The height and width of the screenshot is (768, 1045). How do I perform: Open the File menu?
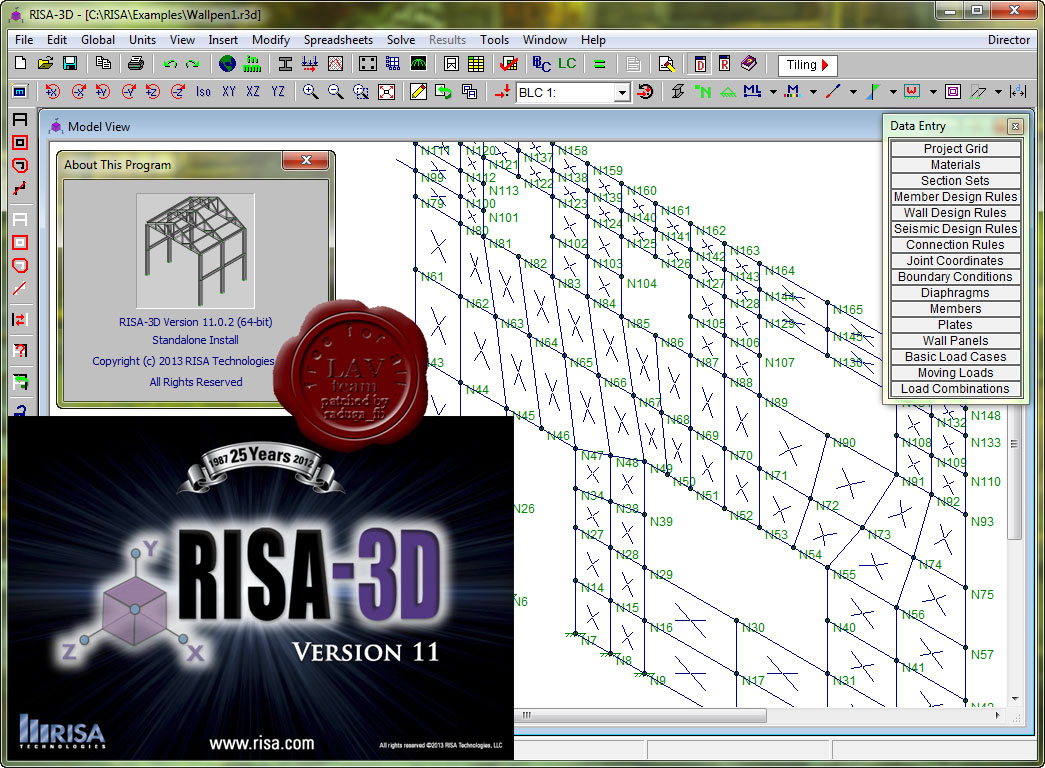(x=24, y=40)
